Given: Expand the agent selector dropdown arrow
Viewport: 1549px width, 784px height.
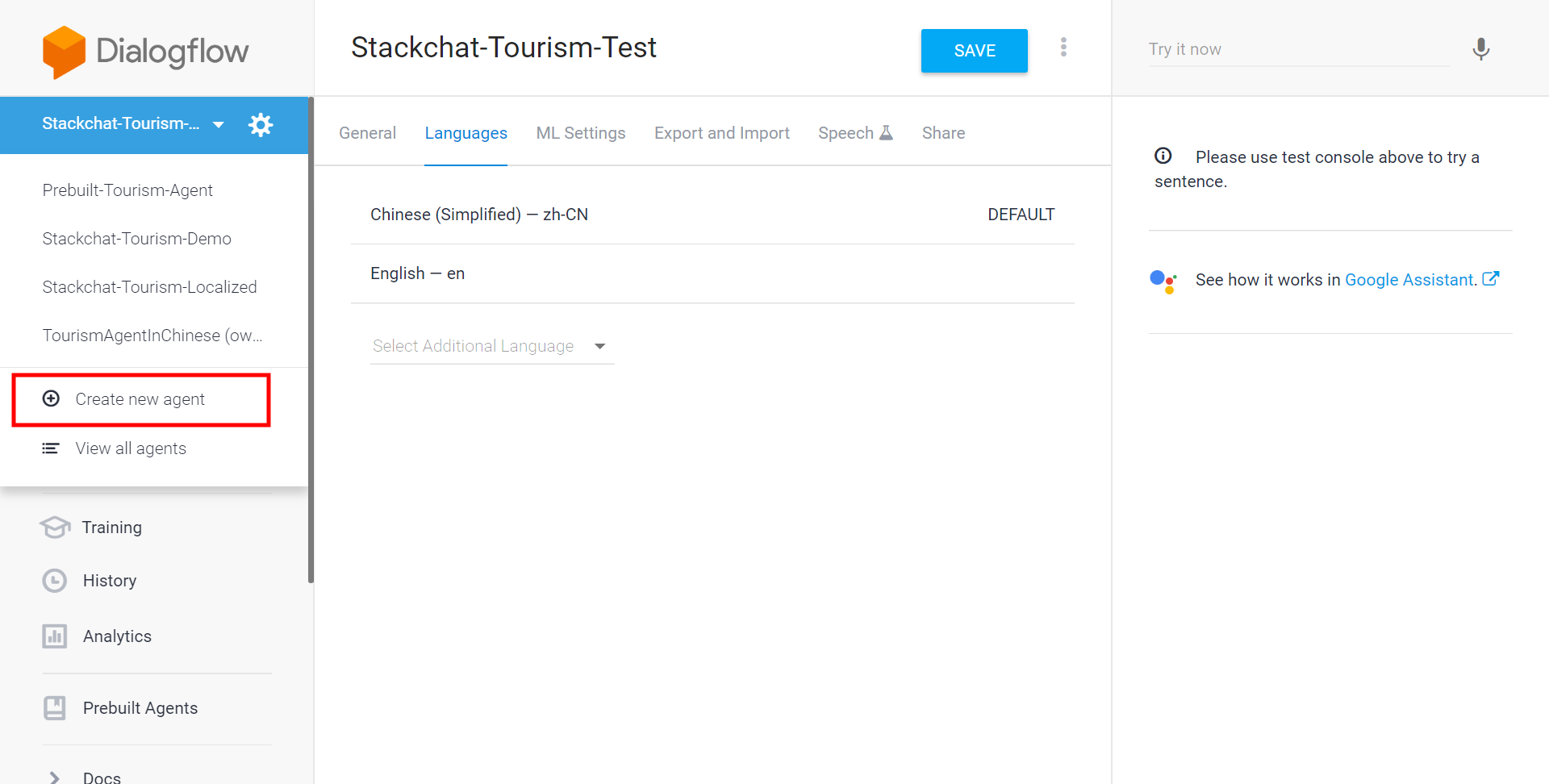Looking at the screenshot, I should [218, 125].
